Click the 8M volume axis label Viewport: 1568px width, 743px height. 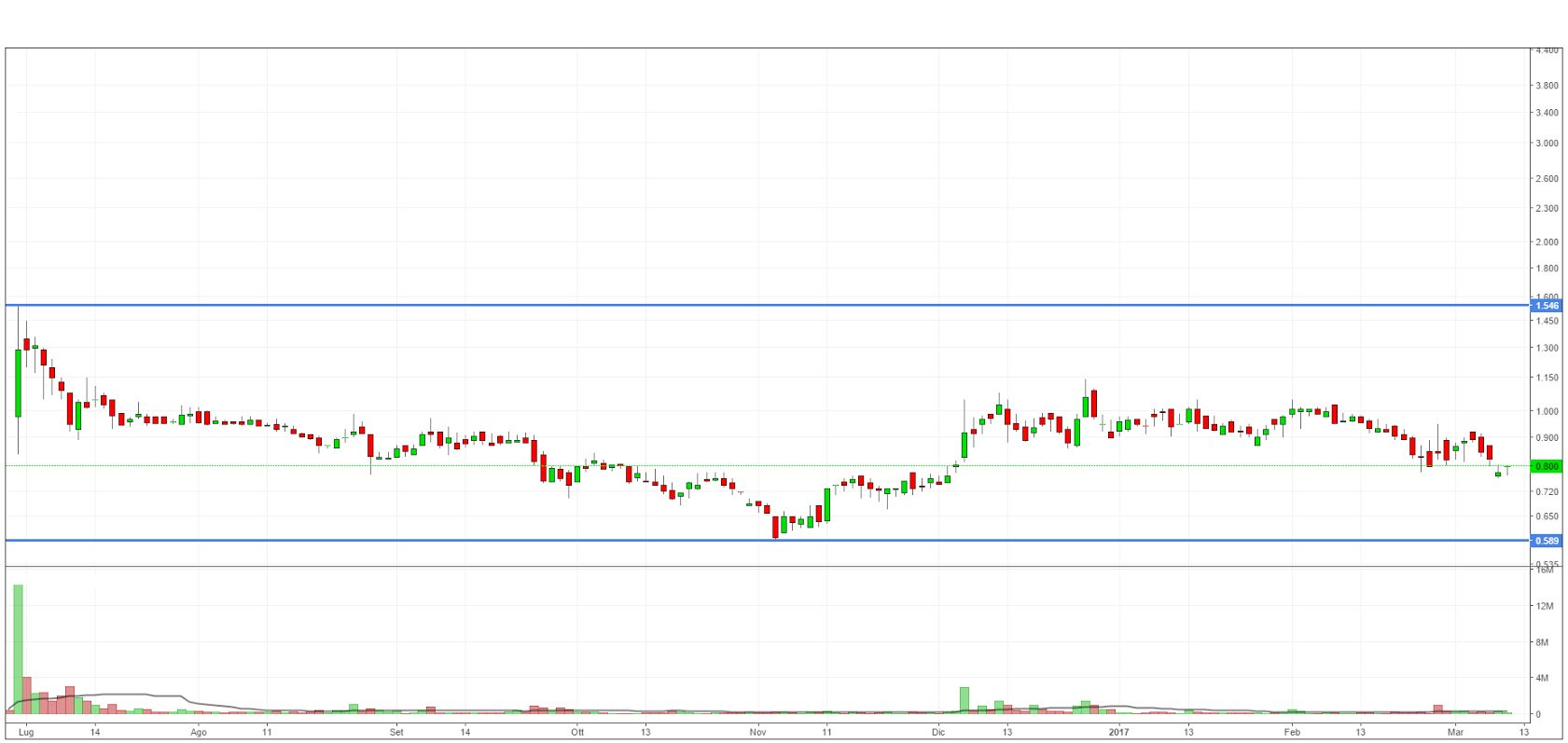[1543, 643]
